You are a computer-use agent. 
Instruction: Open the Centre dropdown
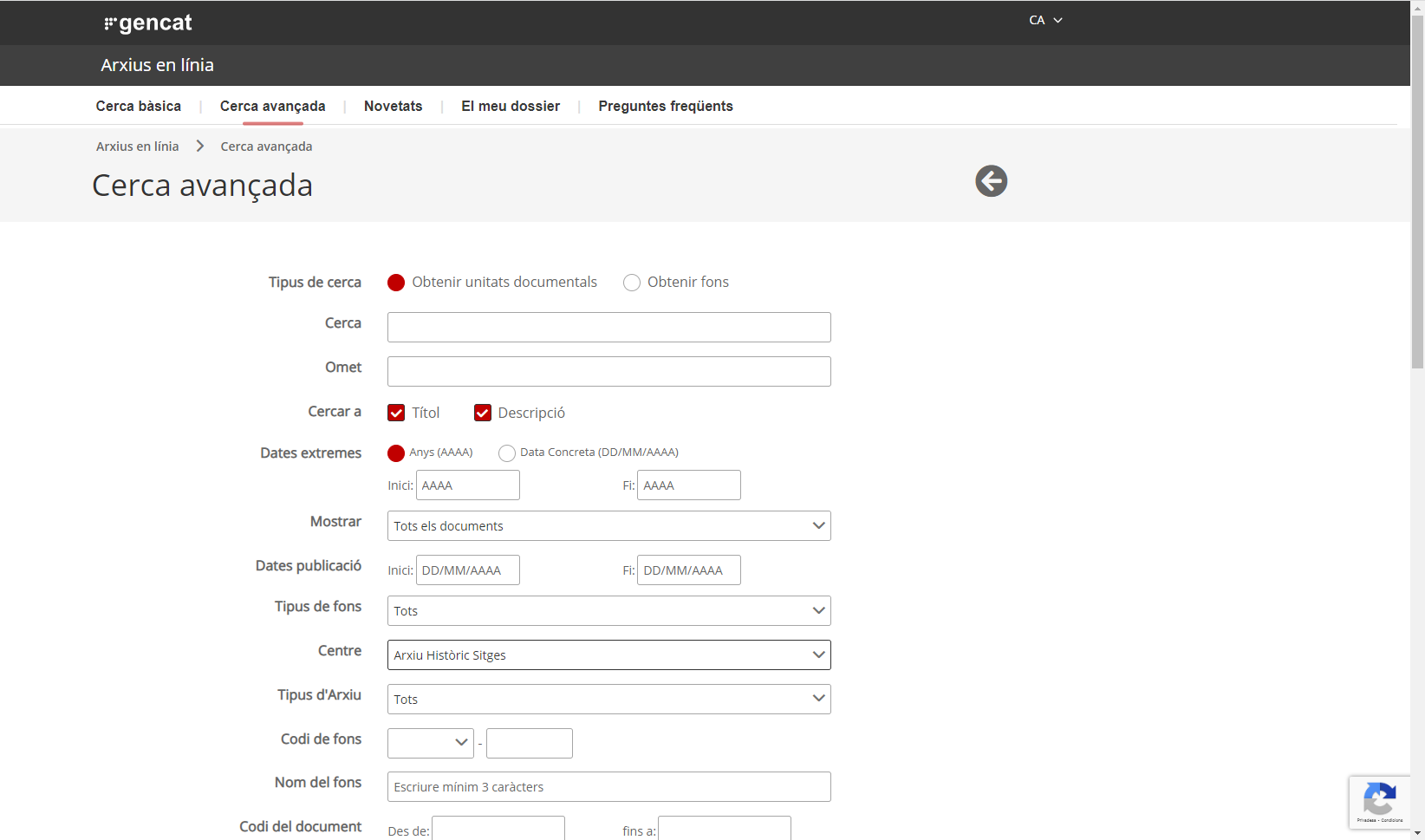[608, 655]
